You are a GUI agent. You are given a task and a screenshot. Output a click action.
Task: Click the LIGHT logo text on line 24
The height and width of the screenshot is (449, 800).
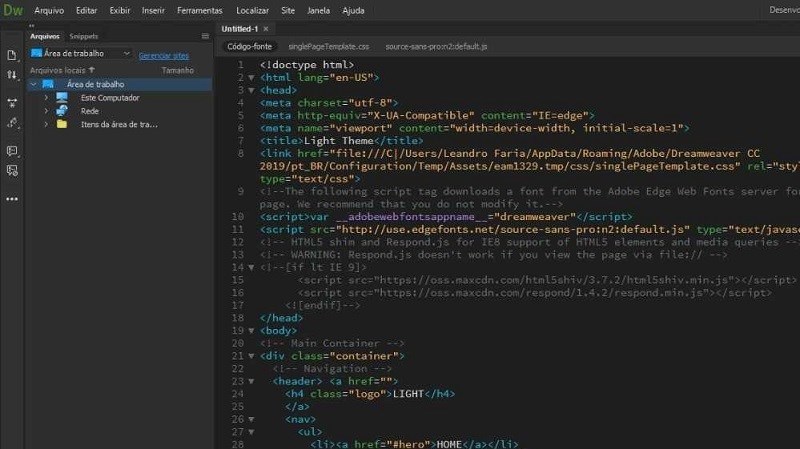(408, 394)
